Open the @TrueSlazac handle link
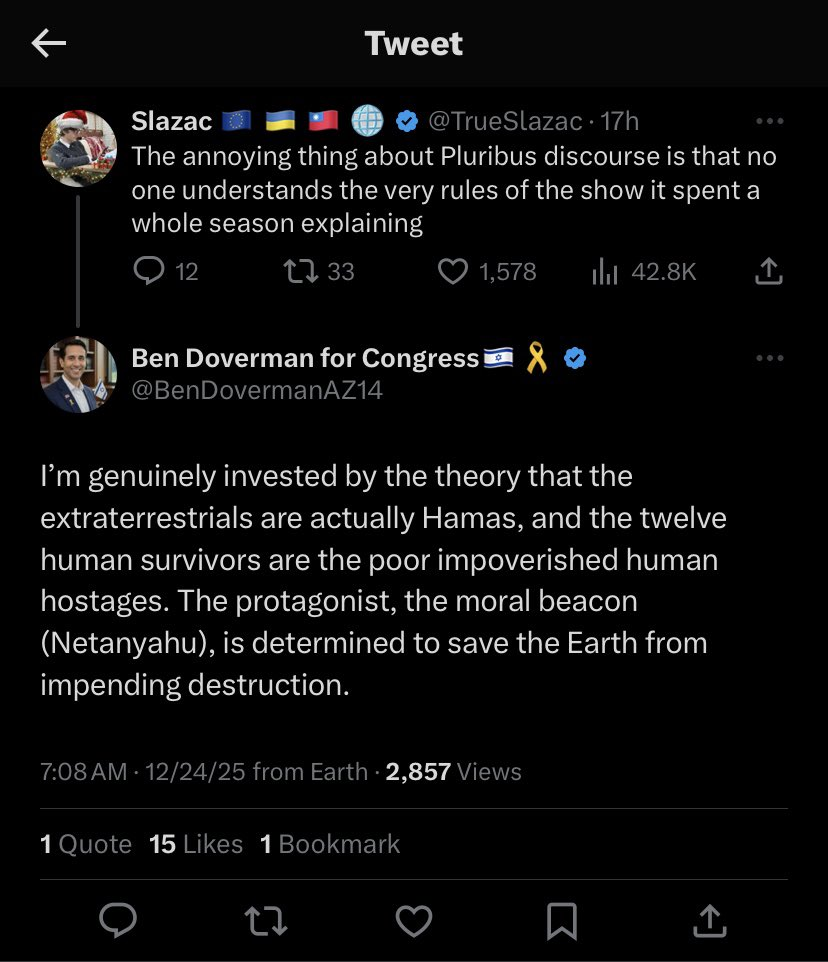828x962 pixels. (505, 121)
